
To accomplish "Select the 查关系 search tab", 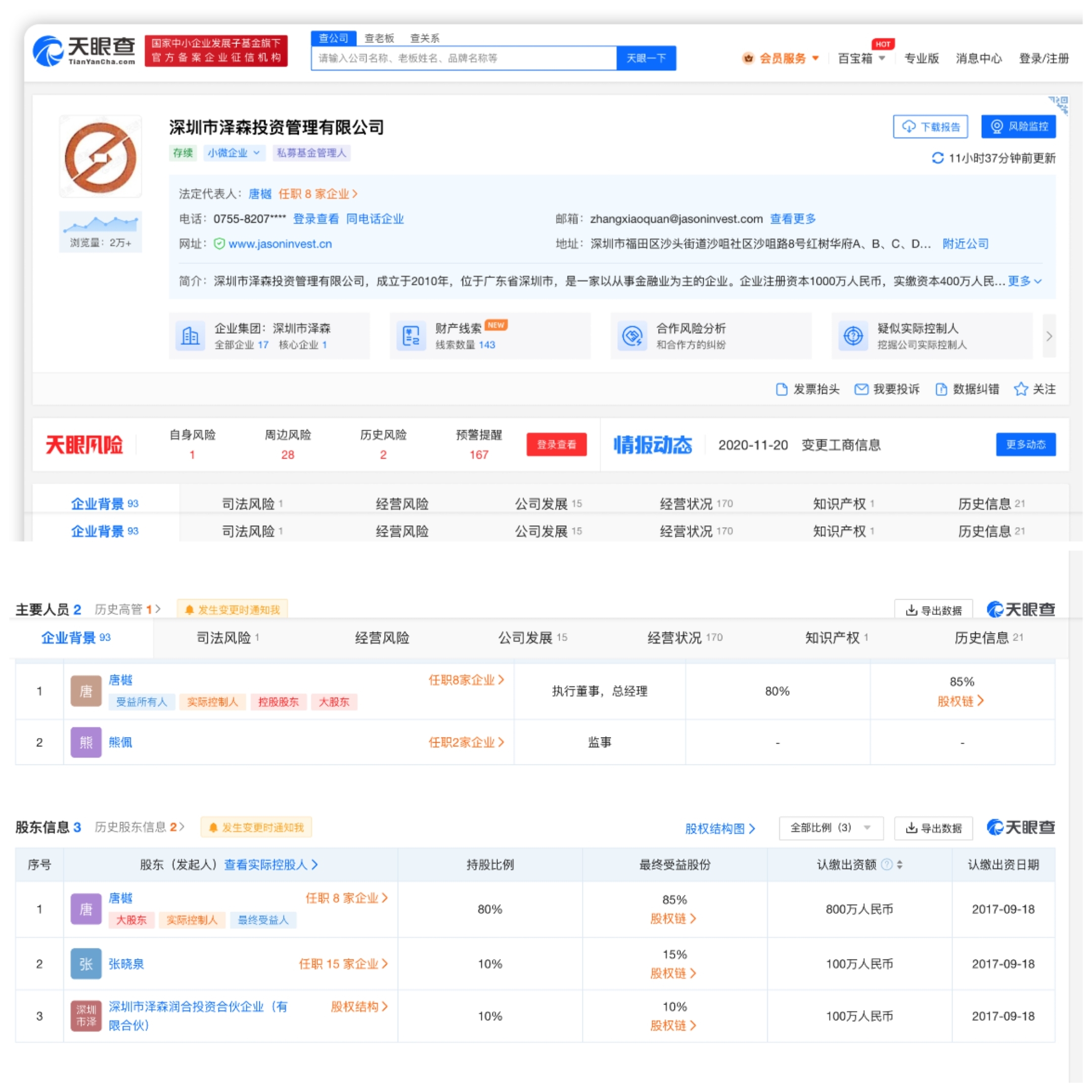I will pos(425,38).
